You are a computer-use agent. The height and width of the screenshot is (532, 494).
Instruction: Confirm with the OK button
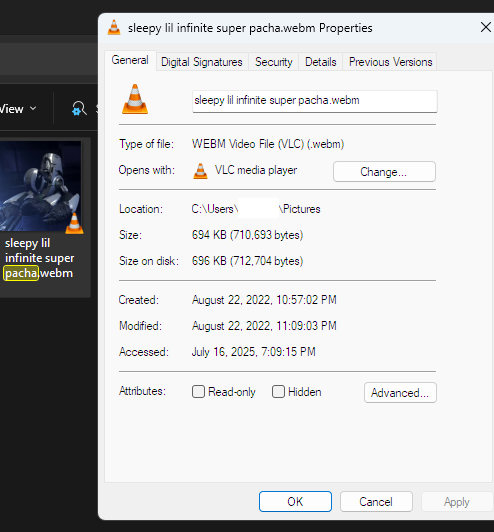coord(295,501)
